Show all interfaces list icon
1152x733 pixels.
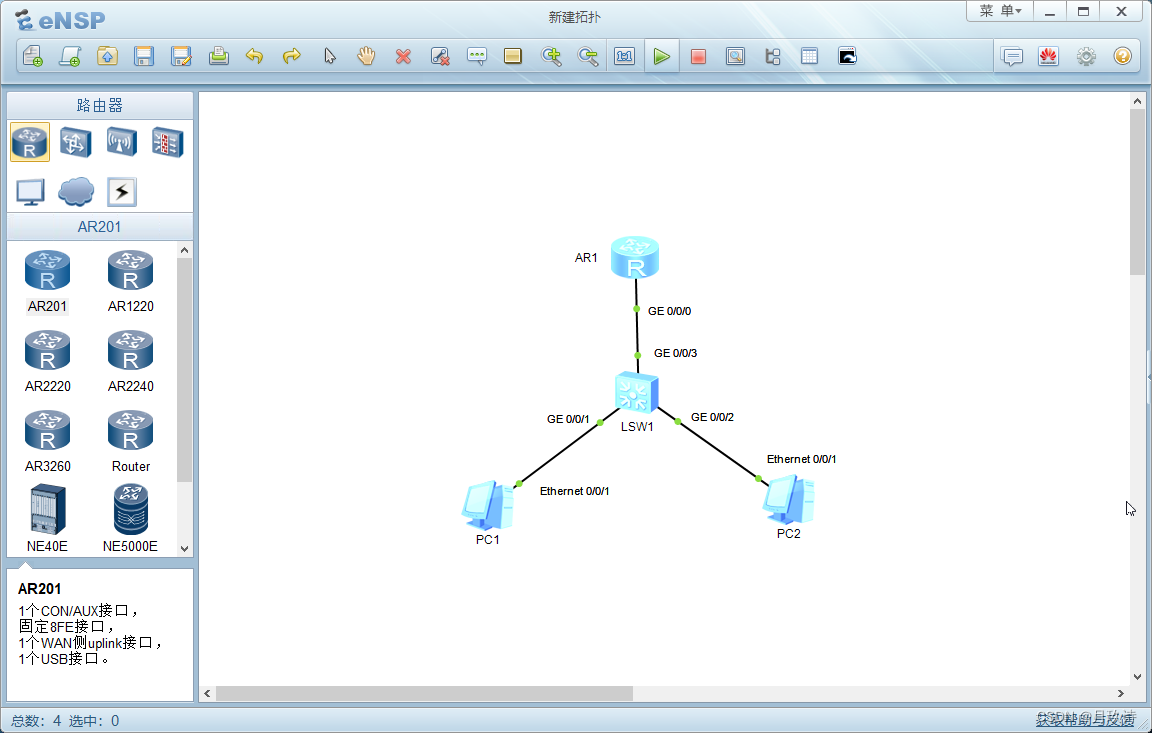click(x=773, y=57)
